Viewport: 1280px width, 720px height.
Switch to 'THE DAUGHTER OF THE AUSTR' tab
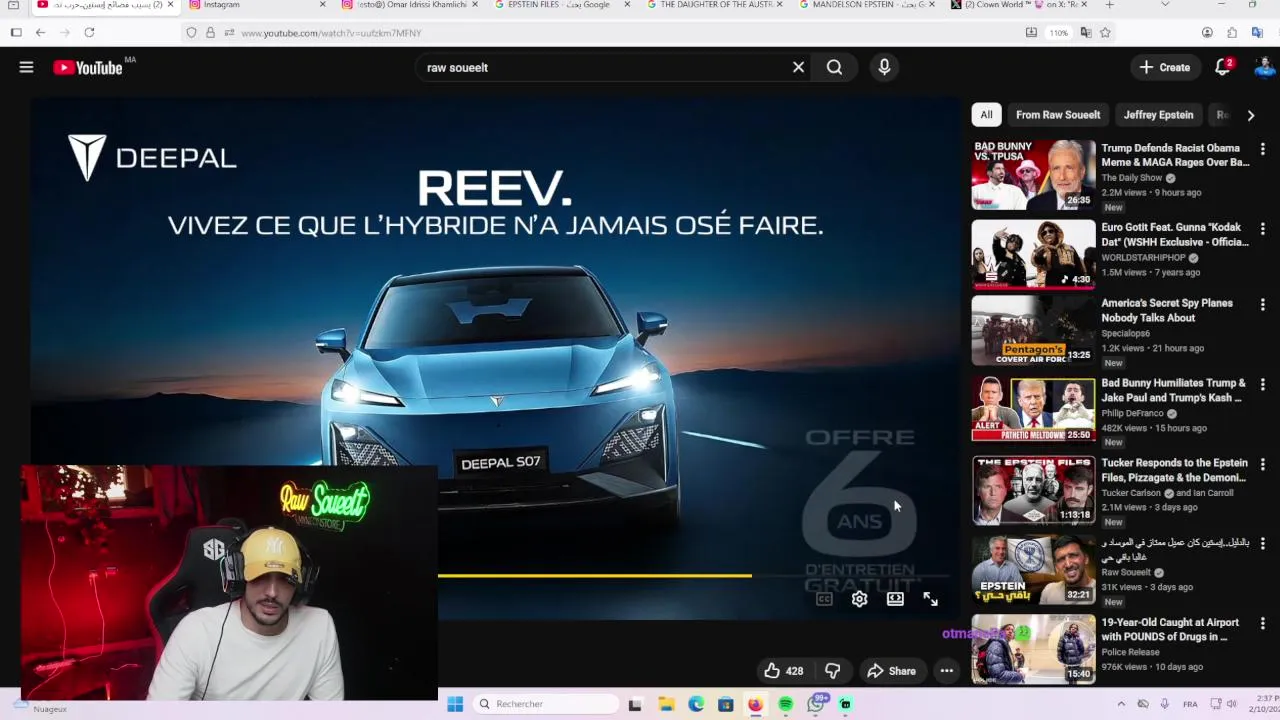coord(714,5)
